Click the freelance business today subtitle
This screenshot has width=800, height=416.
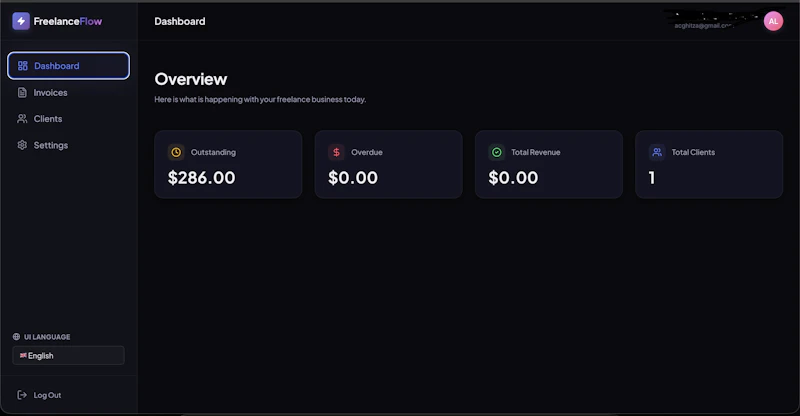[260, 100]
